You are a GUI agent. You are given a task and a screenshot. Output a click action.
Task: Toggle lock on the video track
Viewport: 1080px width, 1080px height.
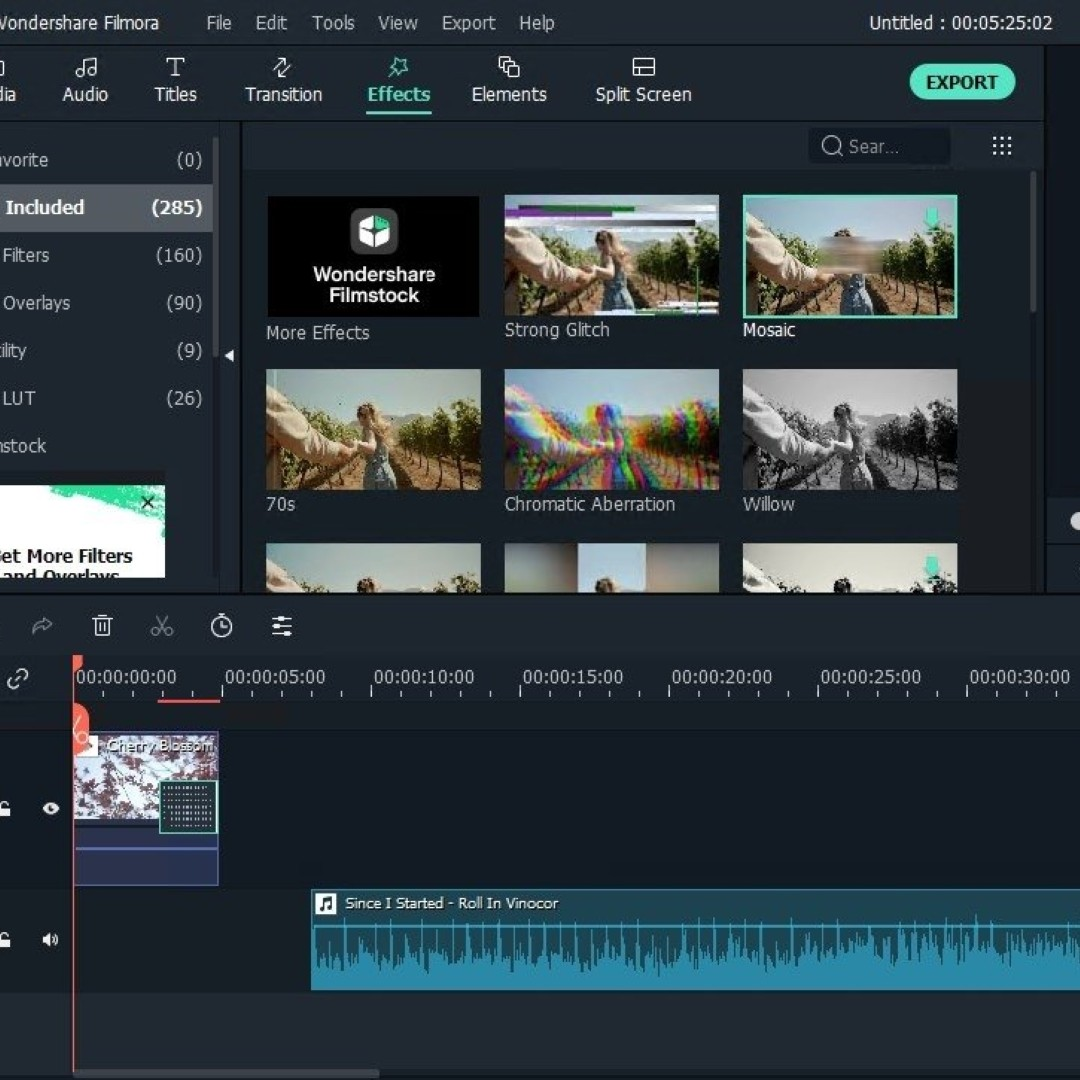(x=6, y=809)
